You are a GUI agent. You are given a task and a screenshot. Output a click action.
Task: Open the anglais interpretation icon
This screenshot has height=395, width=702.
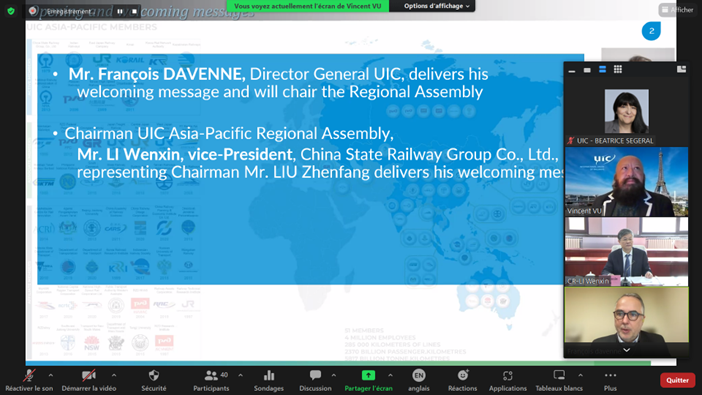419,376
